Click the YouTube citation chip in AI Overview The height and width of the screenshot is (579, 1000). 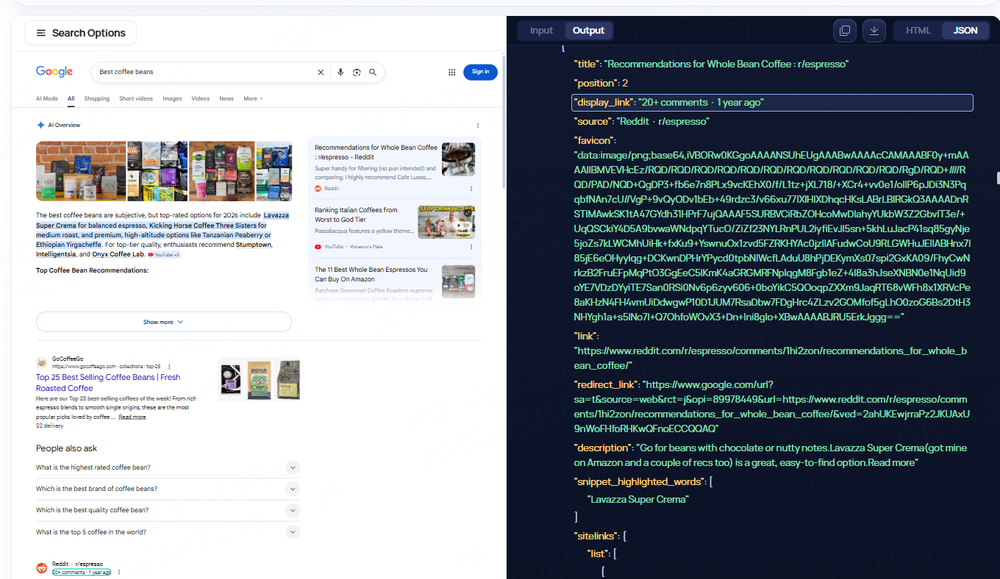(x=164, y=254)
